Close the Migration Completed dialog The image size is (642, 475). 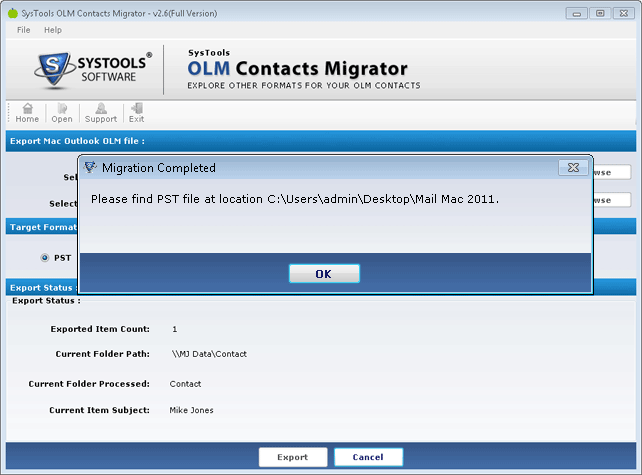573,167
